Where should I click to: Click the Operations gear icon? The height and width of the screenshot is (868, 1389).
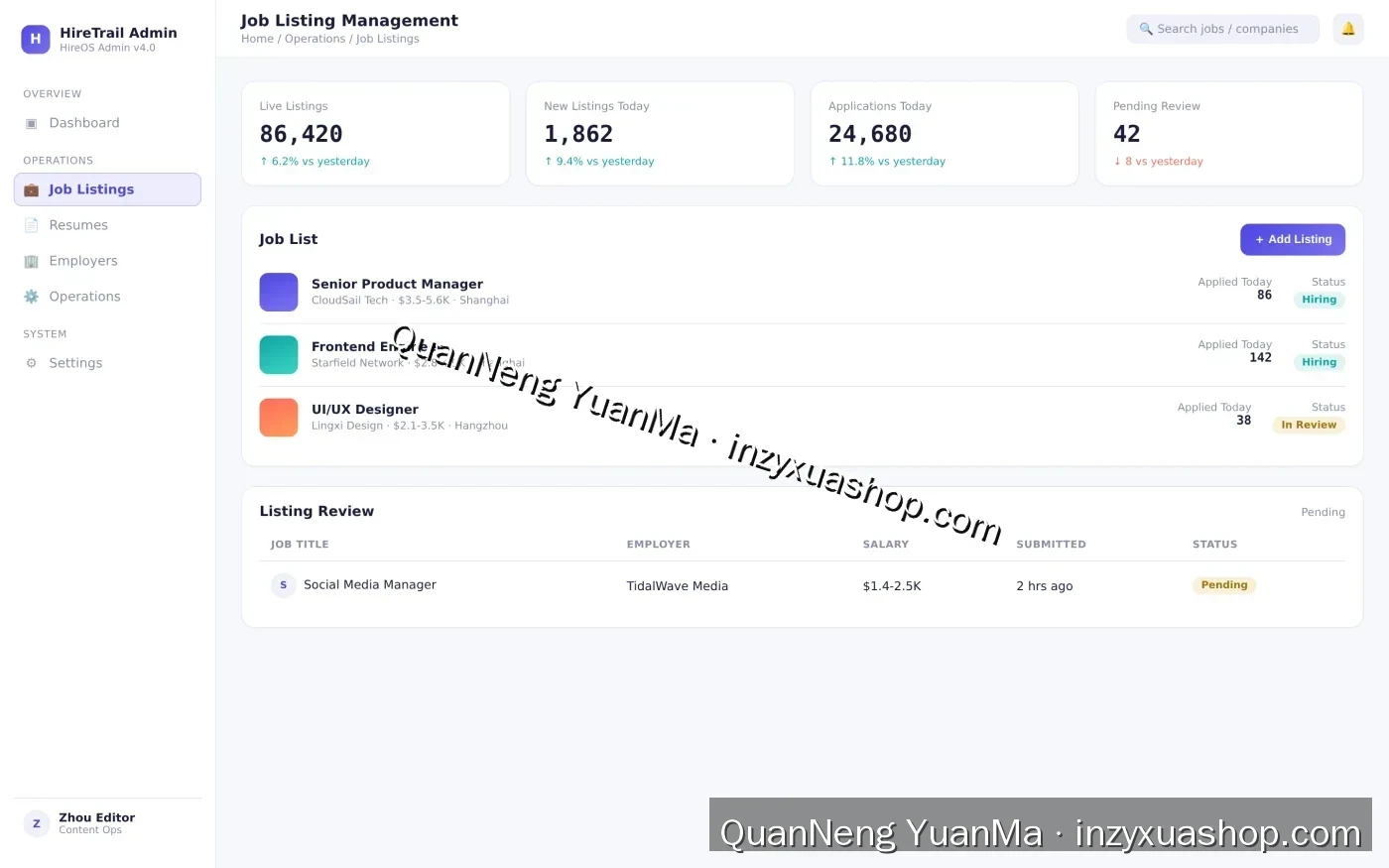pyautogui.click(x=31, y=297)
